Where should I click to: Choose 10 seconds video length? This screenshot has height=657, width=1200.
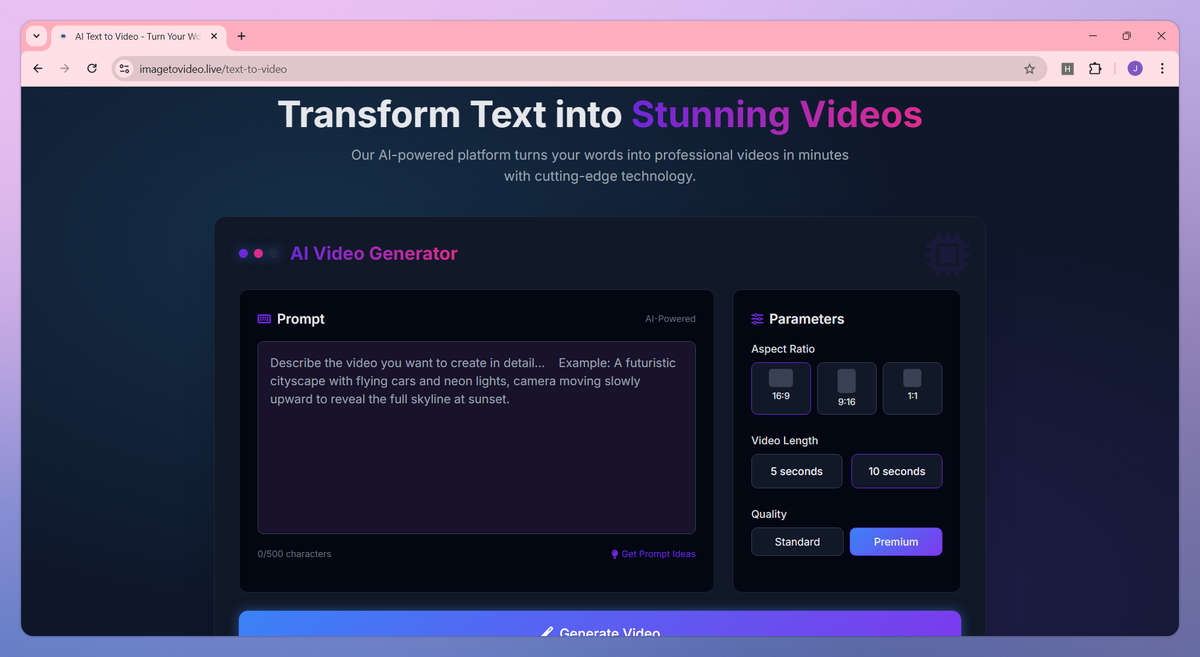[897, 471]
